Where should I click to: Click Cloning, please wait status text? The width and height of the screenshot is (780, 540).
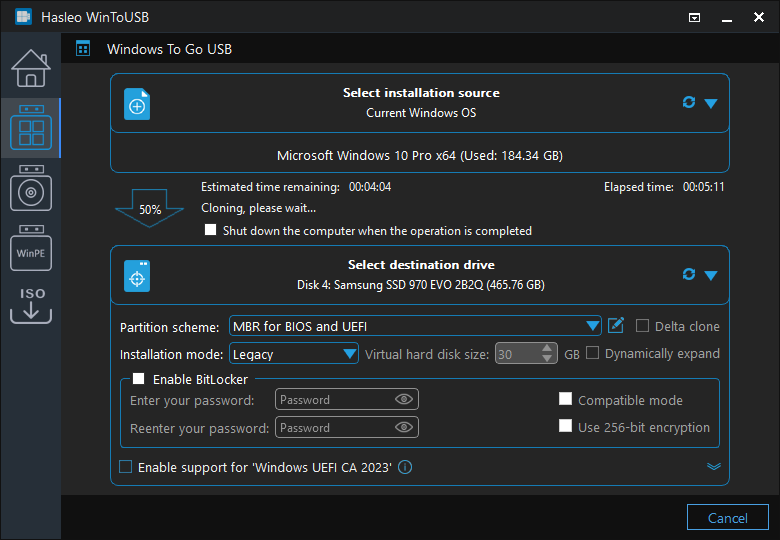[x=258, y=208]
